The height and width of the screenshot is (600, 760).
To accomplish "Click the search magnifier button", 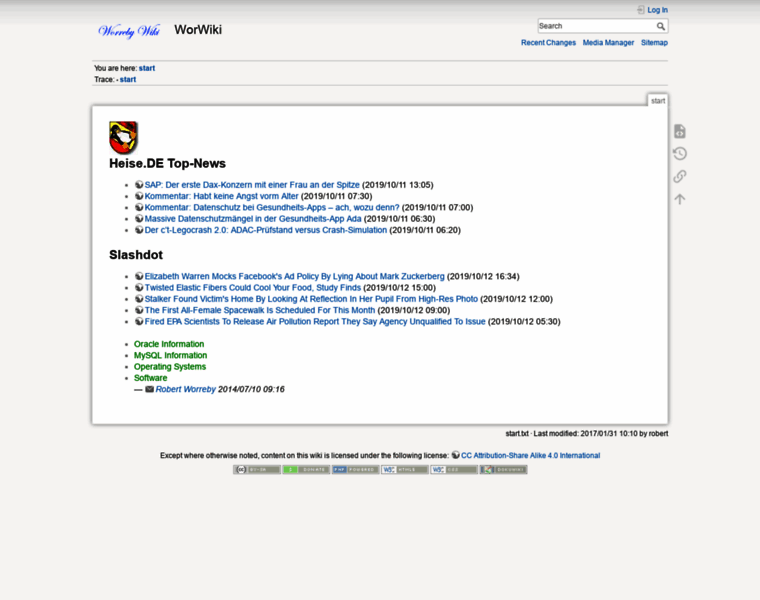I will coord(661,26).
